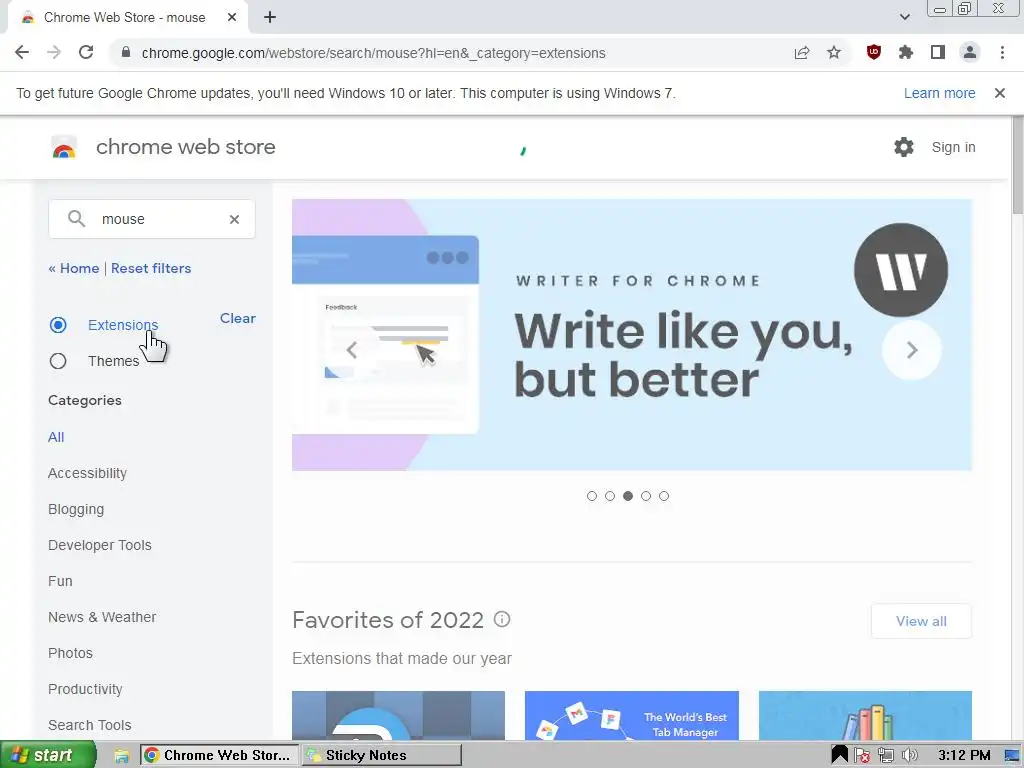The width and height of the screenshot is (1024, 768).
Task: Select the Chrome Web Store - mouse tab
Action: (124, 18)
